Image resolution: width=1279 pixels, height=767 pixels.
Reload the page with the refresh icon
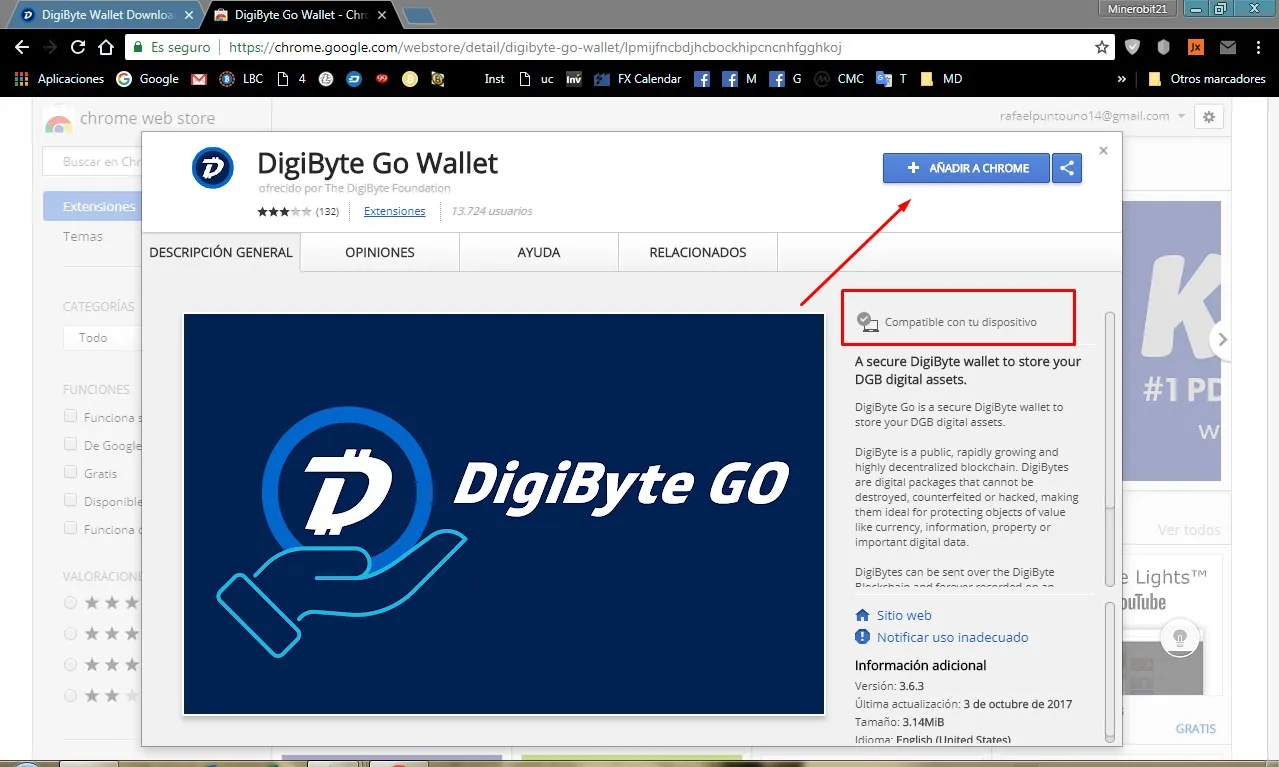click(78, 47)
